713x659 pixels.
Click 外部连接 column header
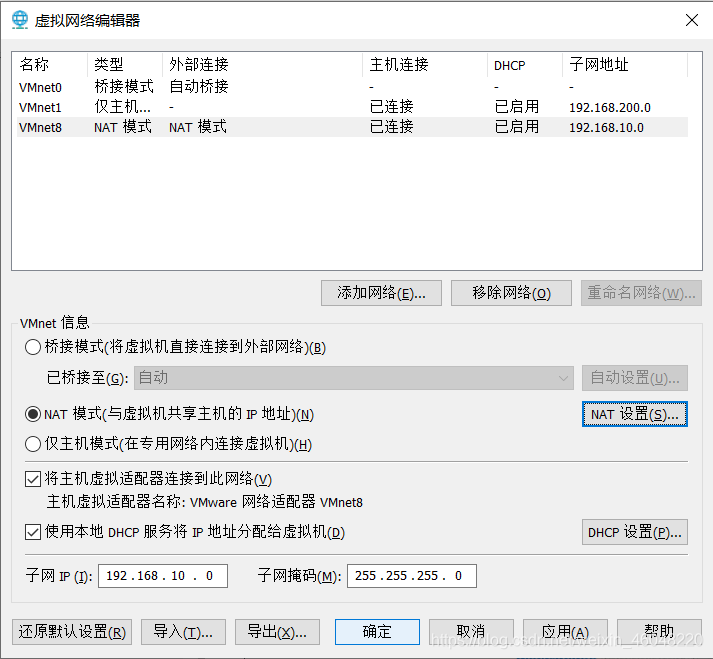coord(262,65)
